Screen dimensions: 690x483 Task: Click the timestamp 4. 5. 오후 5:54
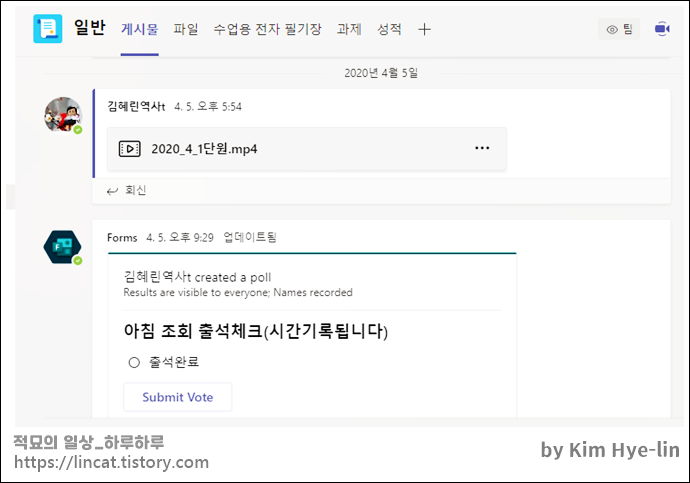pyautogui.click(x=208, y=106)
